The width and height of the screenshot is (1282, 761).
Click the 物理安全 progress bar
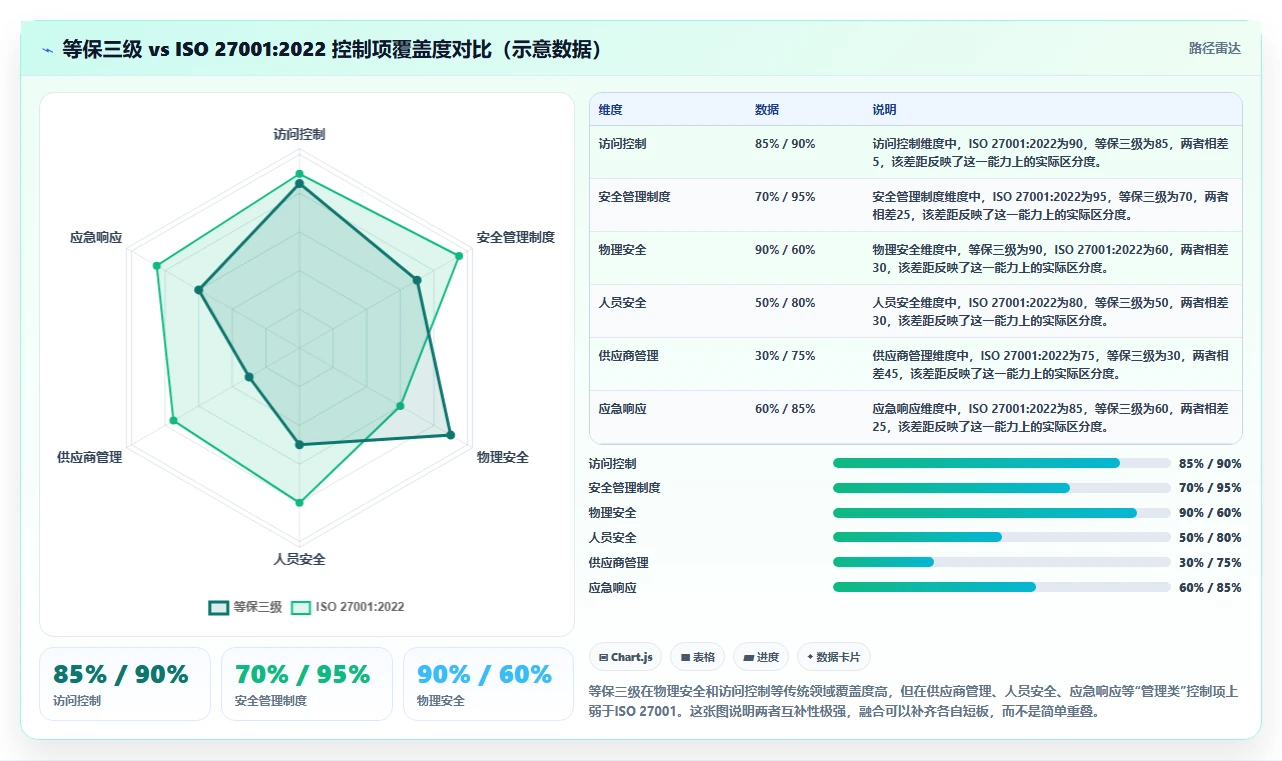1001,513
